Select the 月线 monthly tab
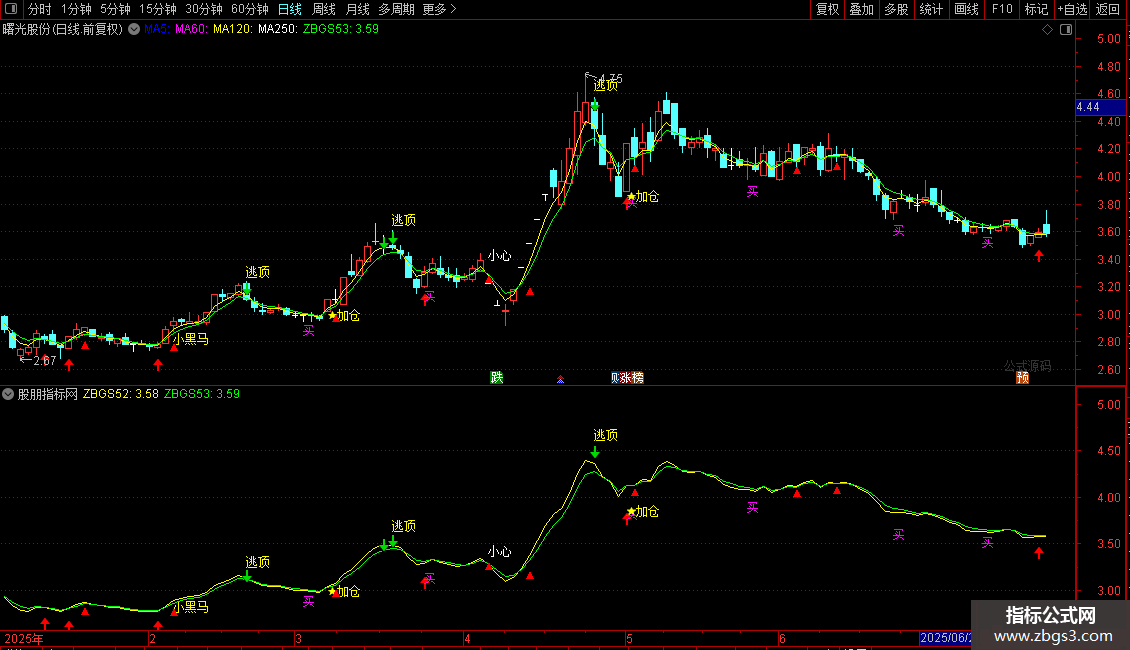Image resolution: width=1130 pixels, height=650 pixels. 357,9
